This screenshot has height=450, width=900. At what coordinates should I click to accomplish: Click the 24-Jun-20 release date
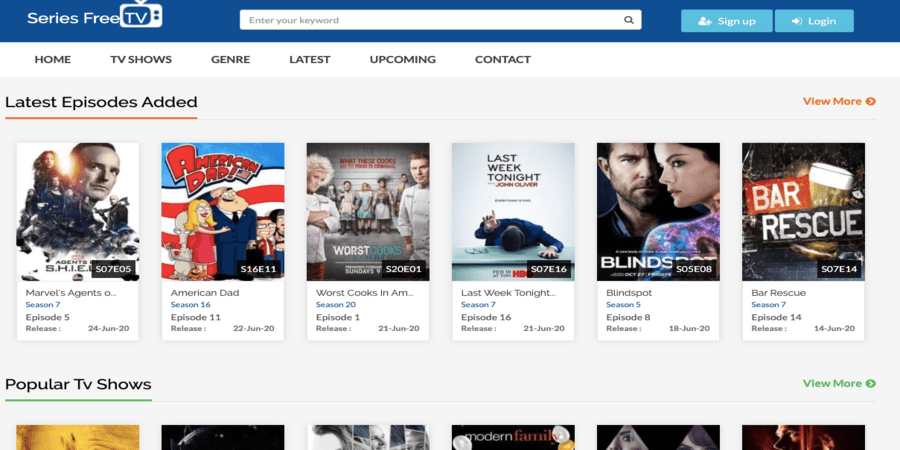click(x=108, y=329)
